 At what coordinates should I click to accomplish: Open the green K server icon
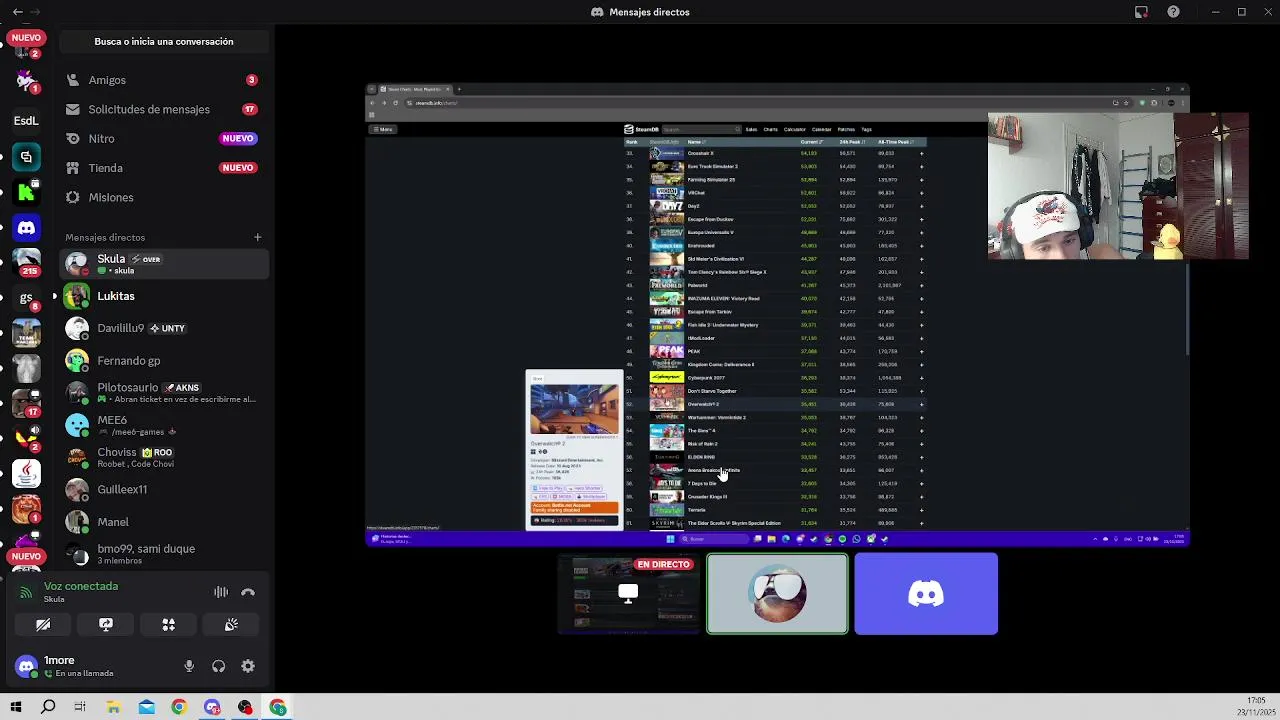(x=26, y=192)
